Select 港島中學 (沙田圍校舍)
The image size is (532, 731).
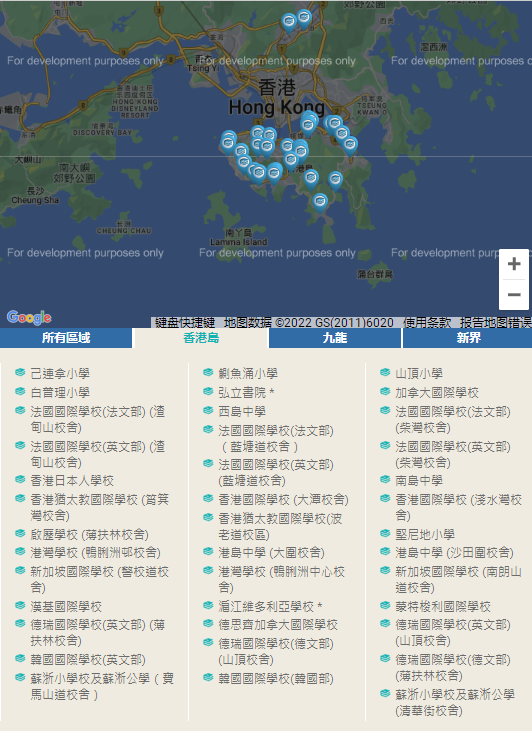455,553
